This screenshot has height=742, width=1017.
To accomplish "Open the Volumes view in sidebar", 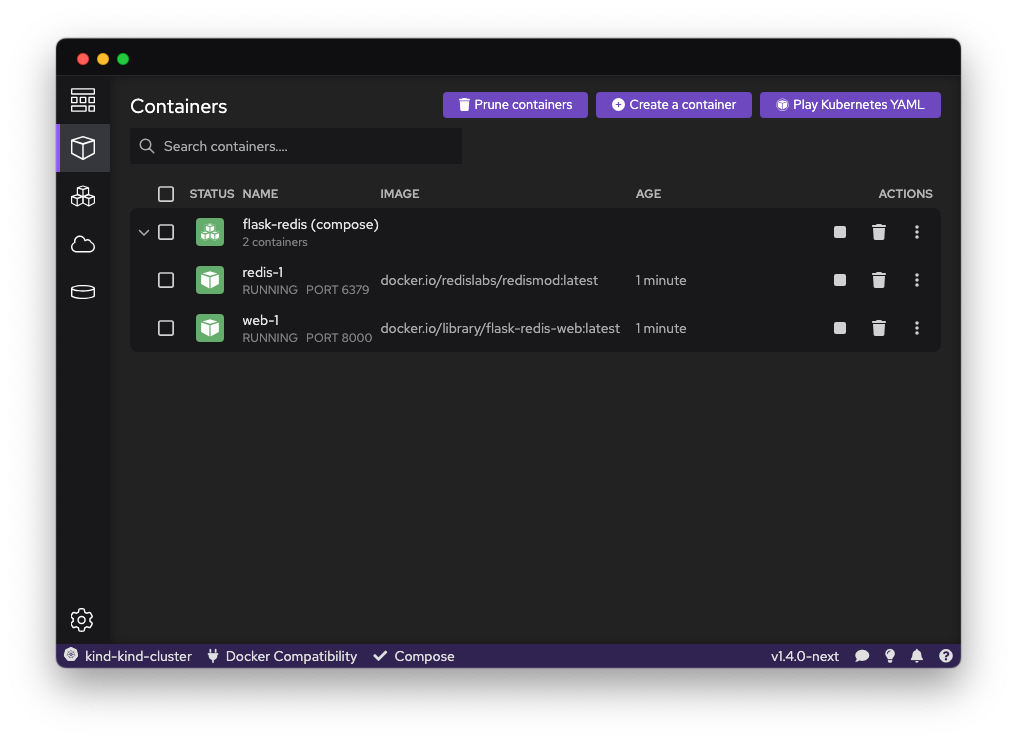I will click(x=83, y=292).
